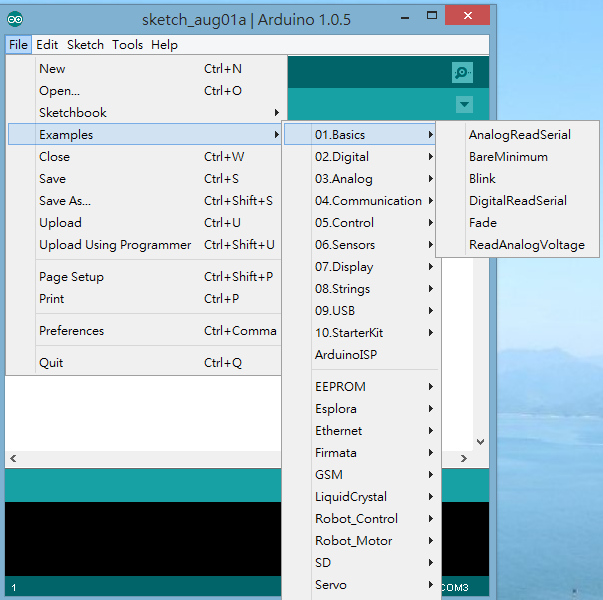Open the Help menu
This screenshot has width=603, height=600.
164,45
